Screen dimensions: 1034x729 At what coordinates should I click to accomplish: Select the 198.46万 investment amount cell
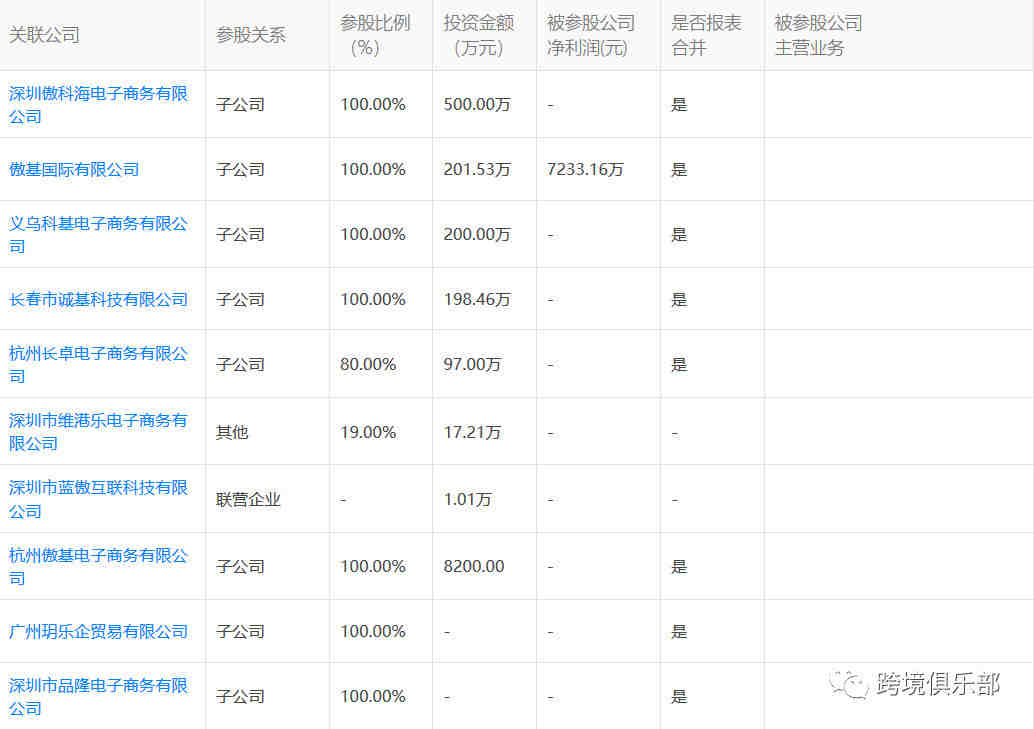click(477, 300)
